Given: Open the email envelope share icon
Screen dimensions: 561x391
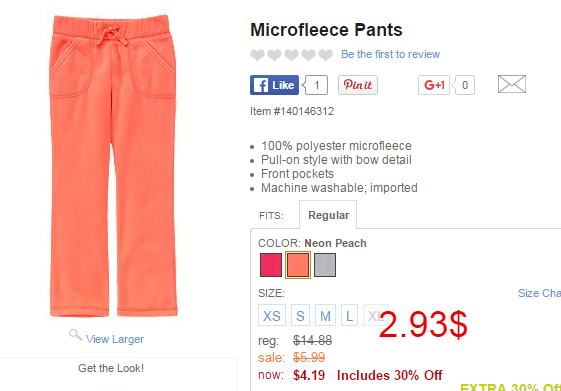Looking at the screenshot, I should pyautogui.click(x=512, y=84).
